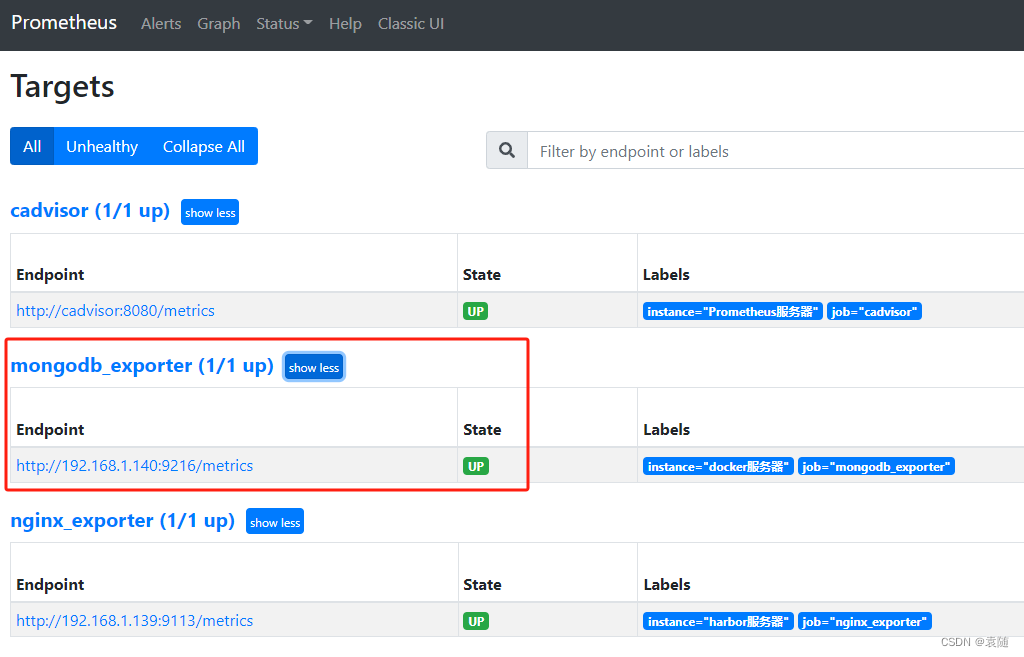Screen dimensions: 1024x657
Task: Click the endpoint filter input field
Action: tap(700, 150)
